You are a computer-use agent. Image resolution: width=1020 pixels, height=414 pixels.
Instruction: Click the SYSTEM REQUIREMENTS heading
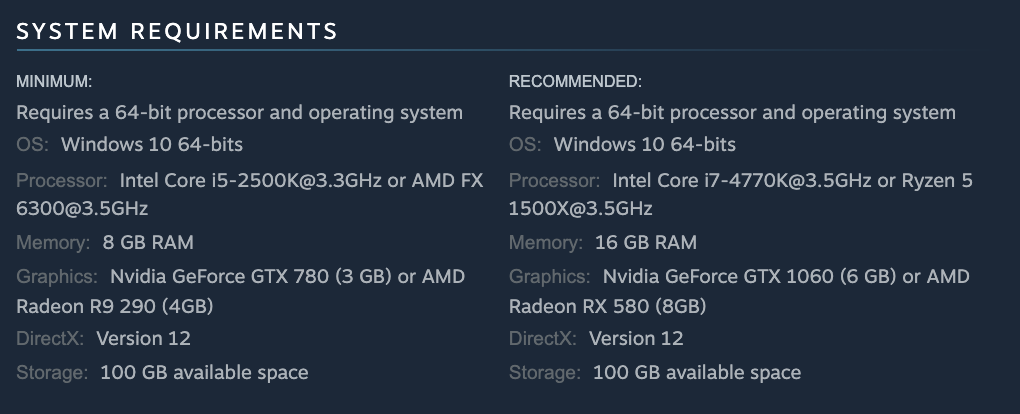(177, 31)
